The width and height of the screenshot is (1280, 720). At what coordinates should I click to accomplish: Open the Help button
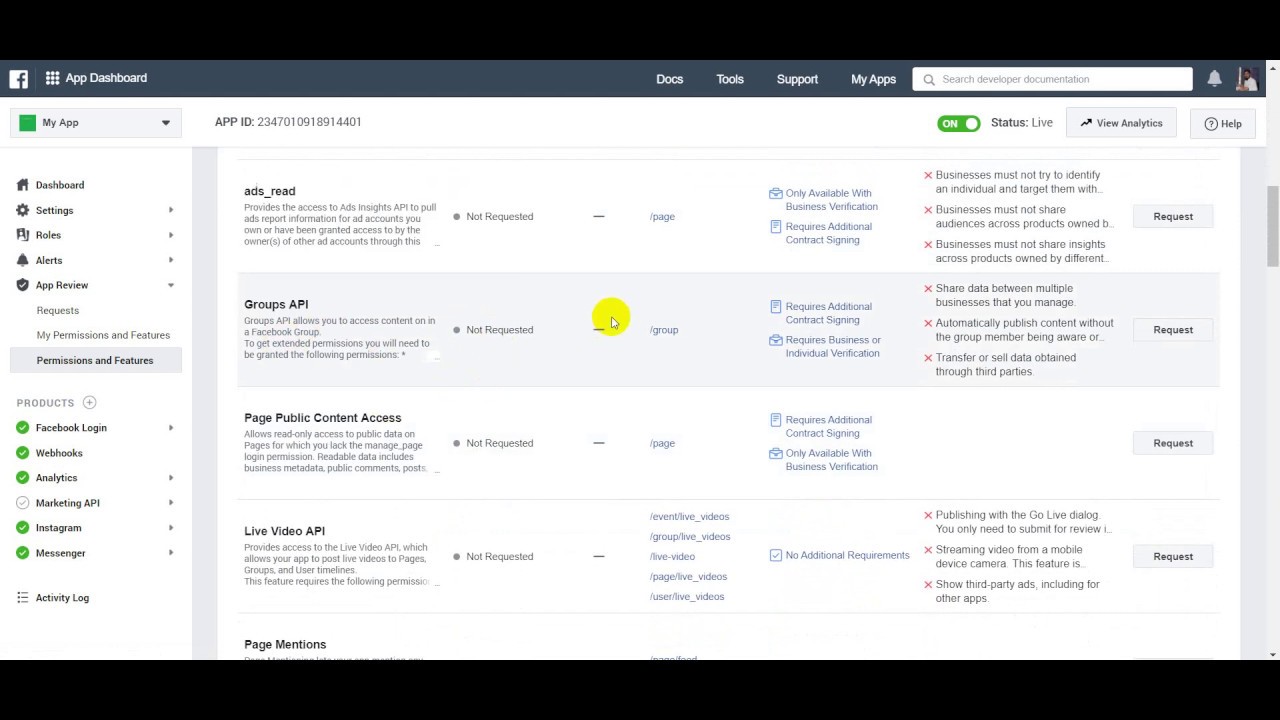(1223, 123)
